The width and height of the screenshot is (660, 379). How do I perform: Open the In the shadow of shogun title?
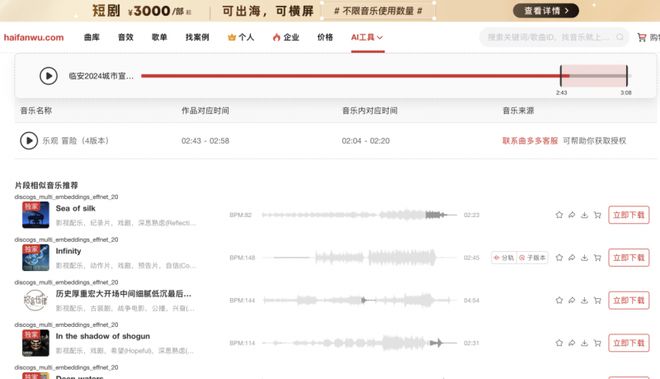[x=103, y=336]
